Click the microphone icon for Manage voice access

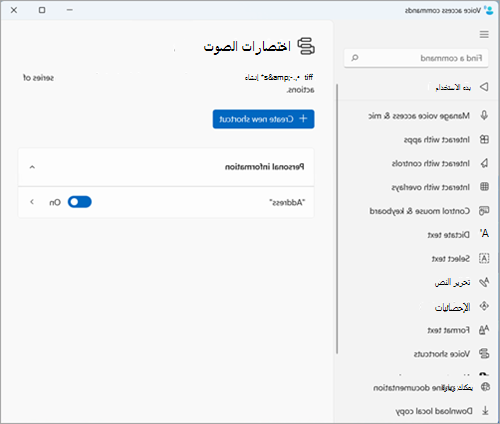pos(484,115)
